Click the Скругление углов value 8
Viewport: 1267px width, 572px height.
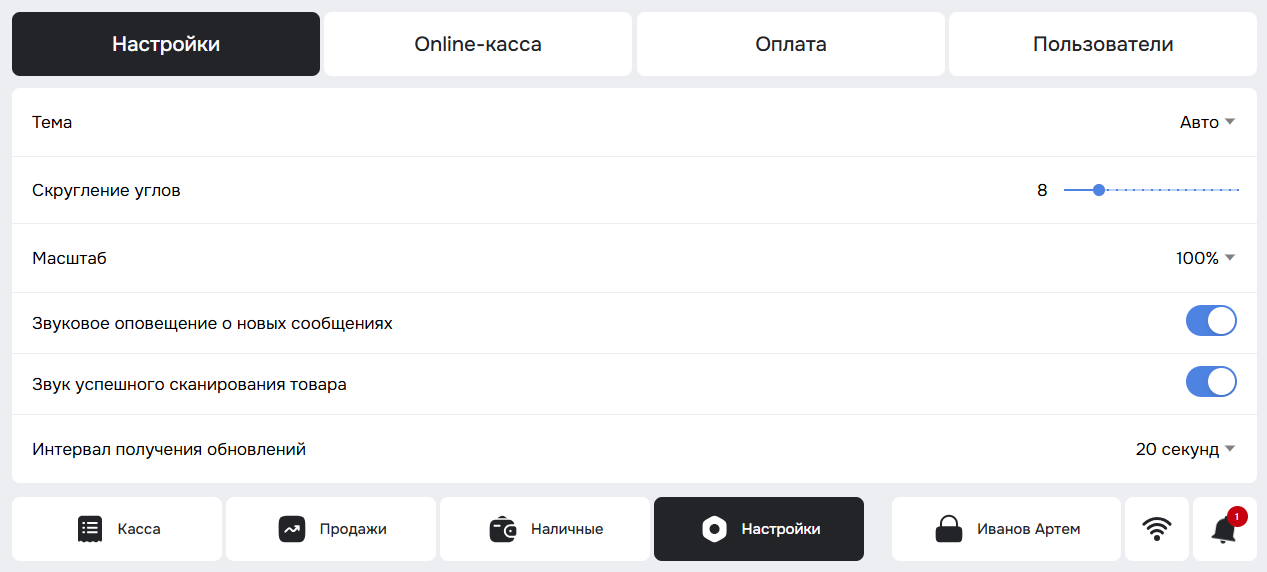tap(1042, 190)
